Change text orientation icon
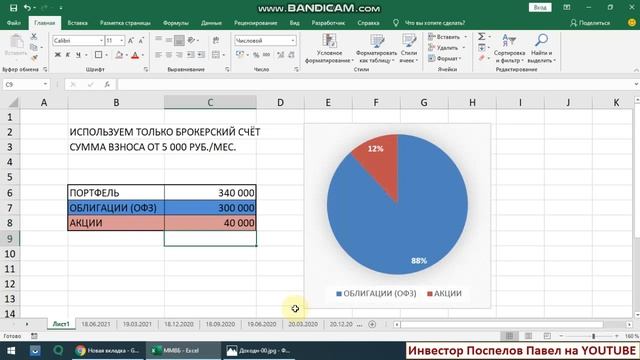The image size is (640, 360). click(x=191, y=40)
